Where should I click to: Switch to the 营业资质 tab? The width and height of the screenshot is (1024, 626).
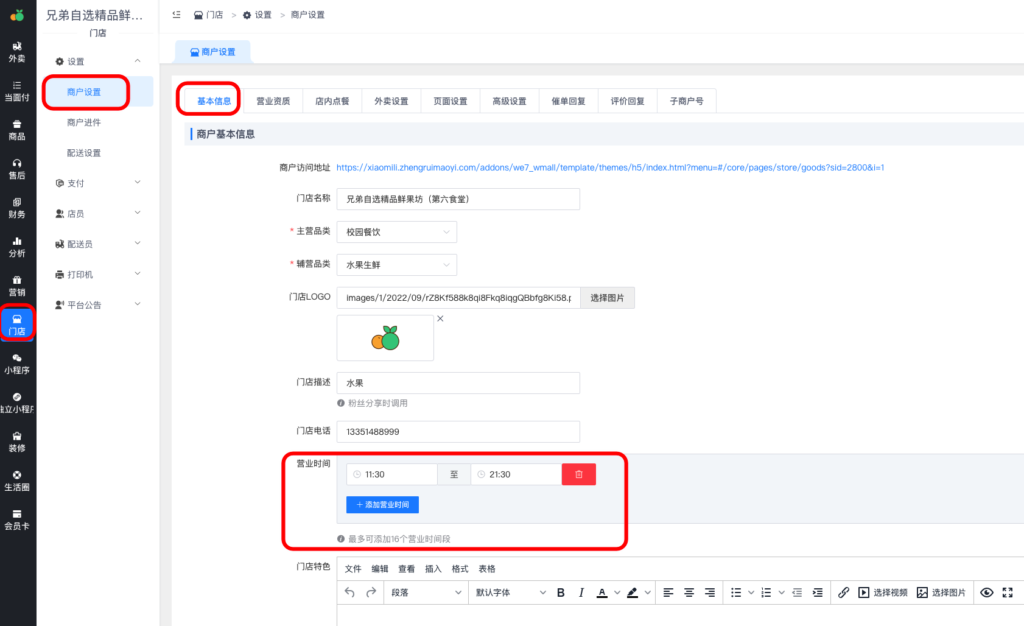pos(273,100)
